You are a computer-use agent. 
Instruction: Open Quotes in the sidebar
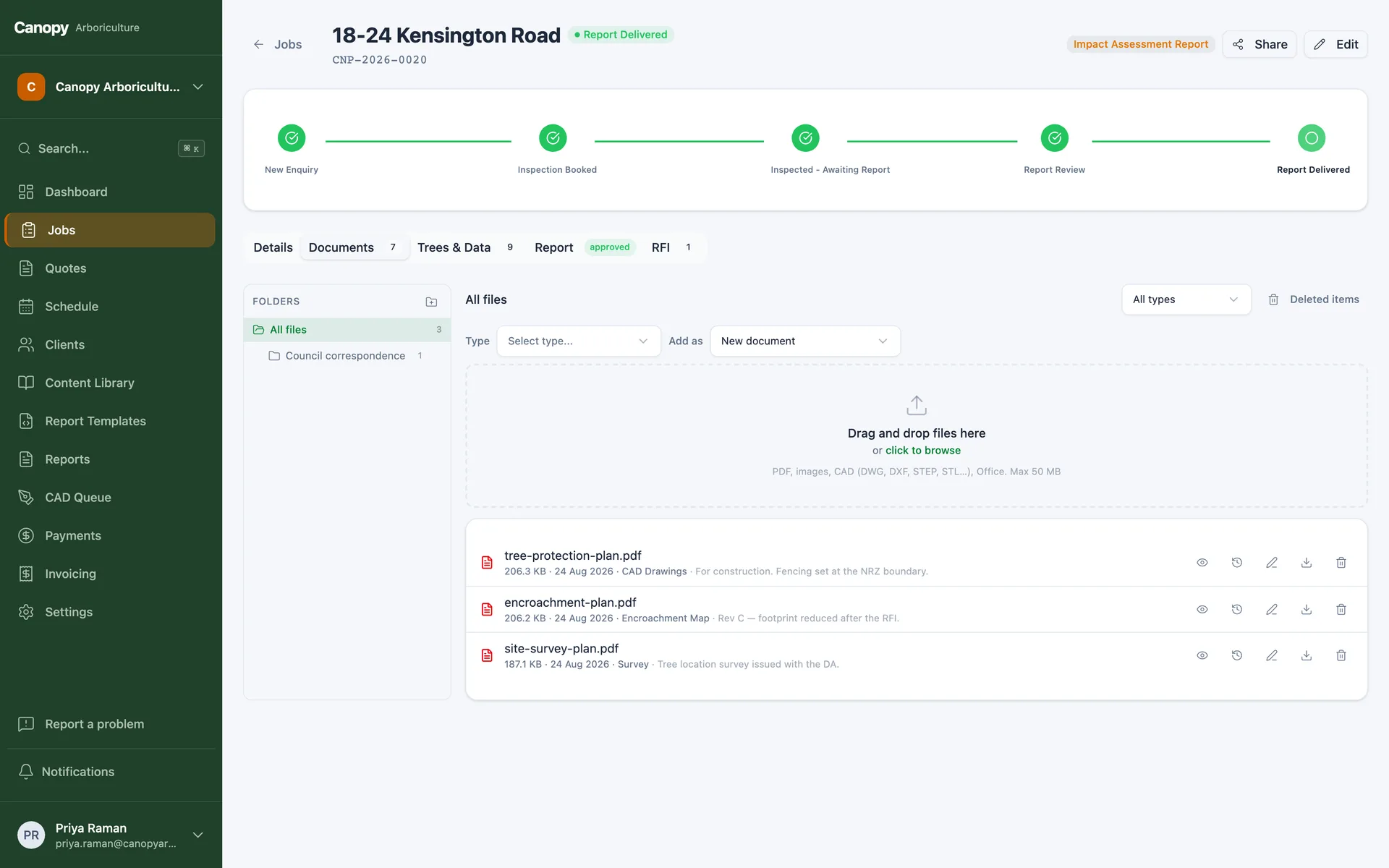(110, 268)
